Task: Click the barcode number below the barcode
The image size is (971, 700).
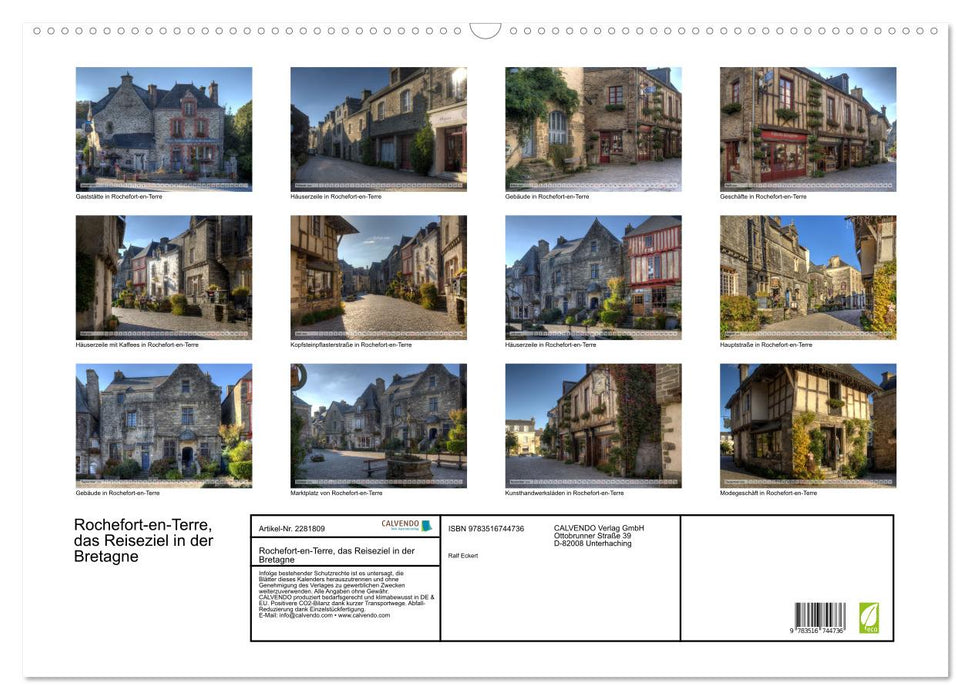Action: [817, 631]
